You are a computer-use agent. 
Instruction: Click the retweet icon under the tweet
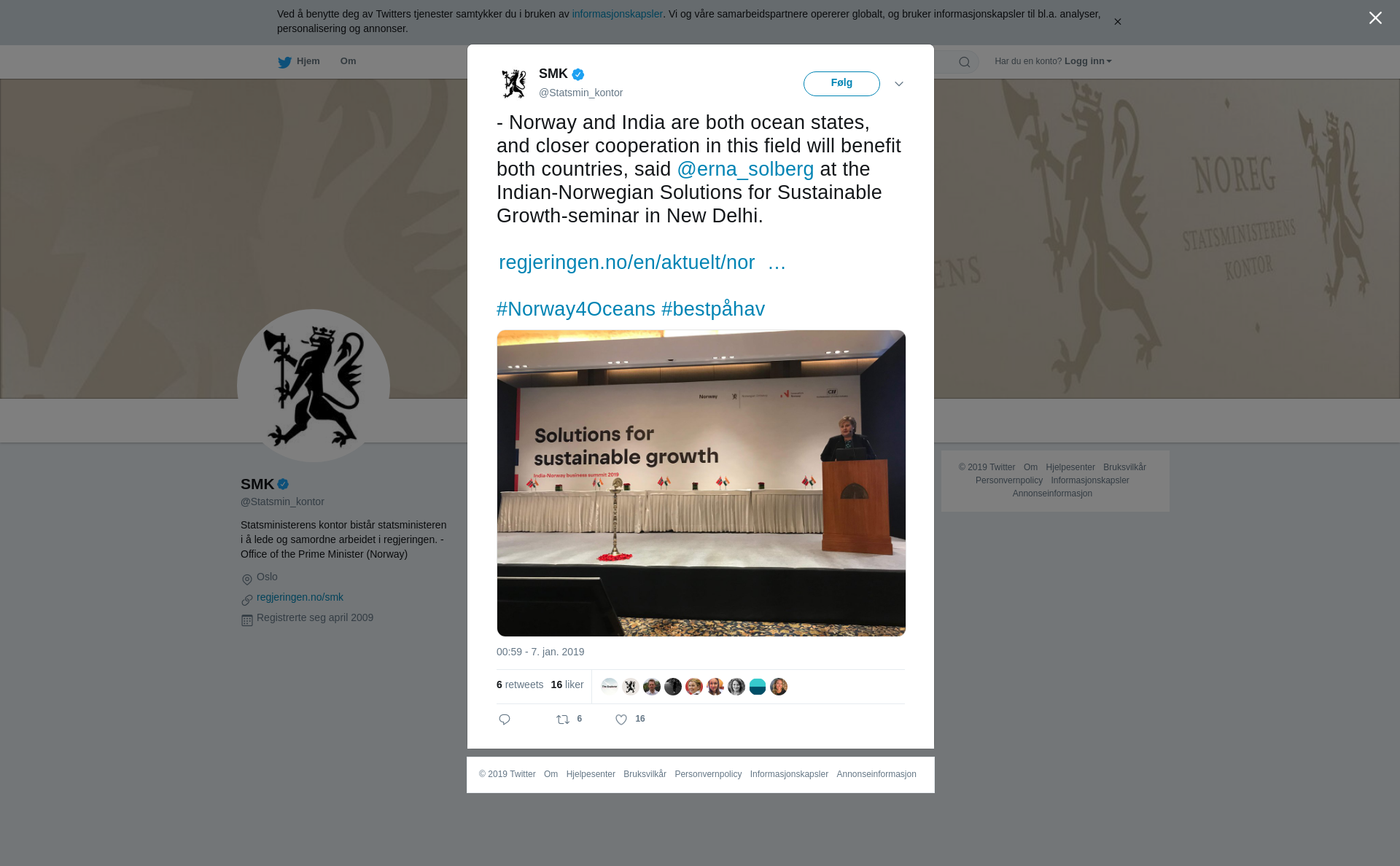(x=563, y=719)
